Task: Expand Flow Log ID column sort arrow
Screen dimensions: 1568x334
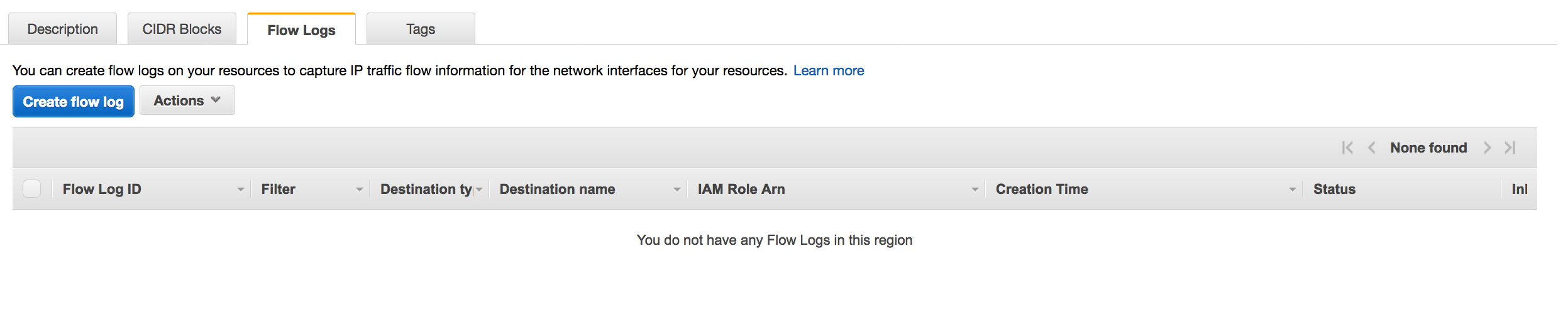Action: click(x=240, y=190)
